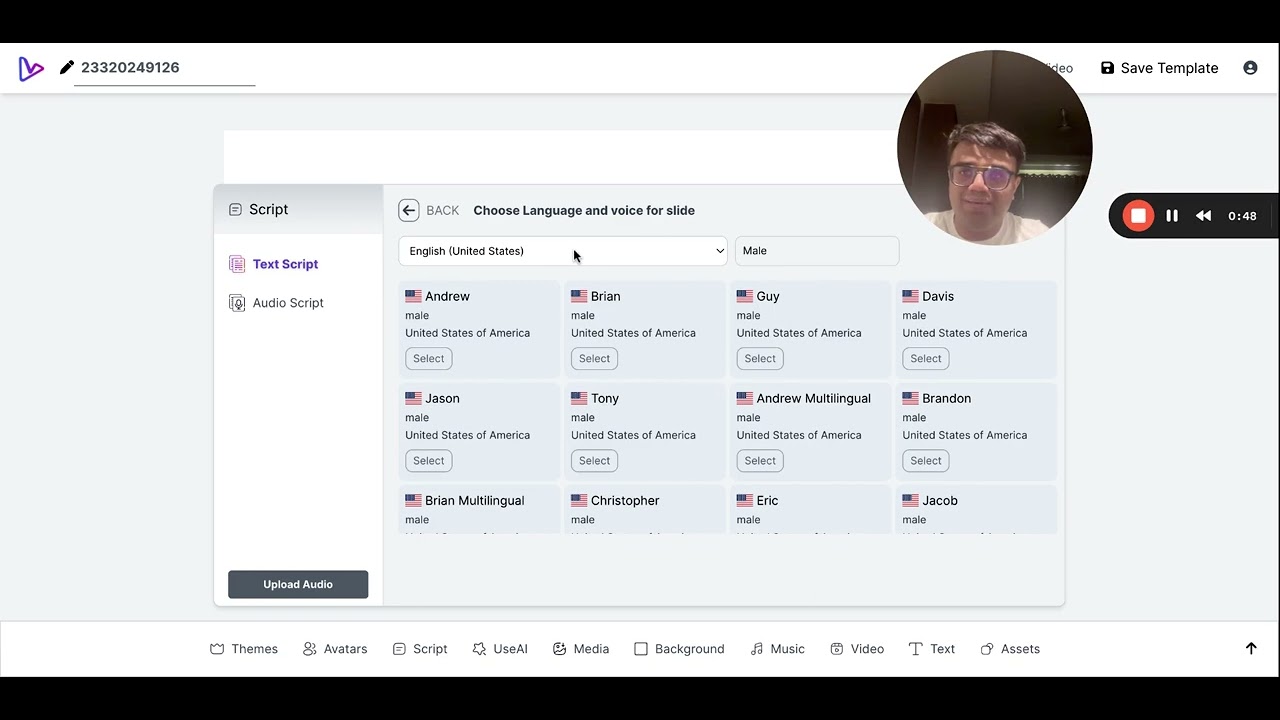Screen dimensions: 1280x720
Task: Open the English (United States) language dropdown
Action: tap(563, 251)
